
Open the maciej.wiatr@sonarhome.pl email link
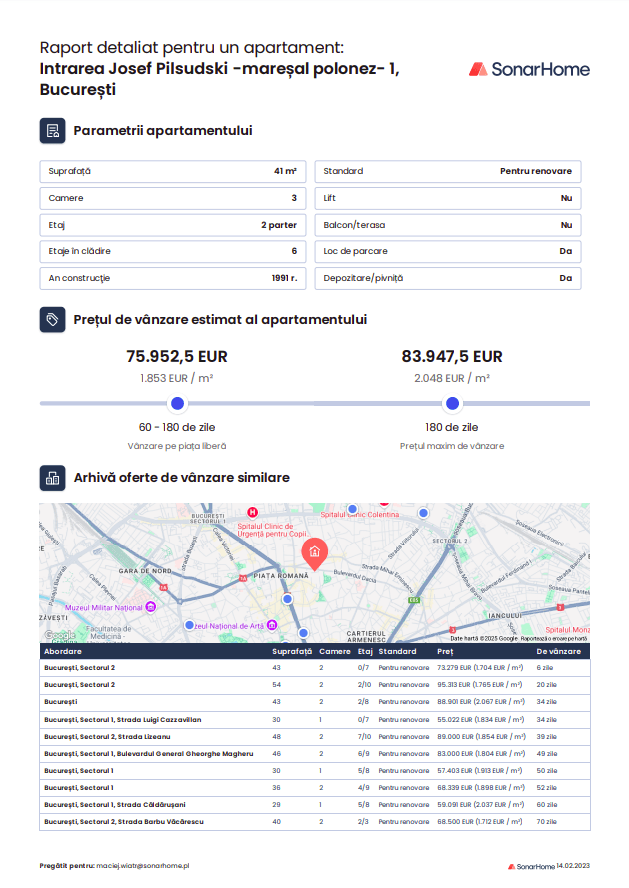tap(143, 866)
